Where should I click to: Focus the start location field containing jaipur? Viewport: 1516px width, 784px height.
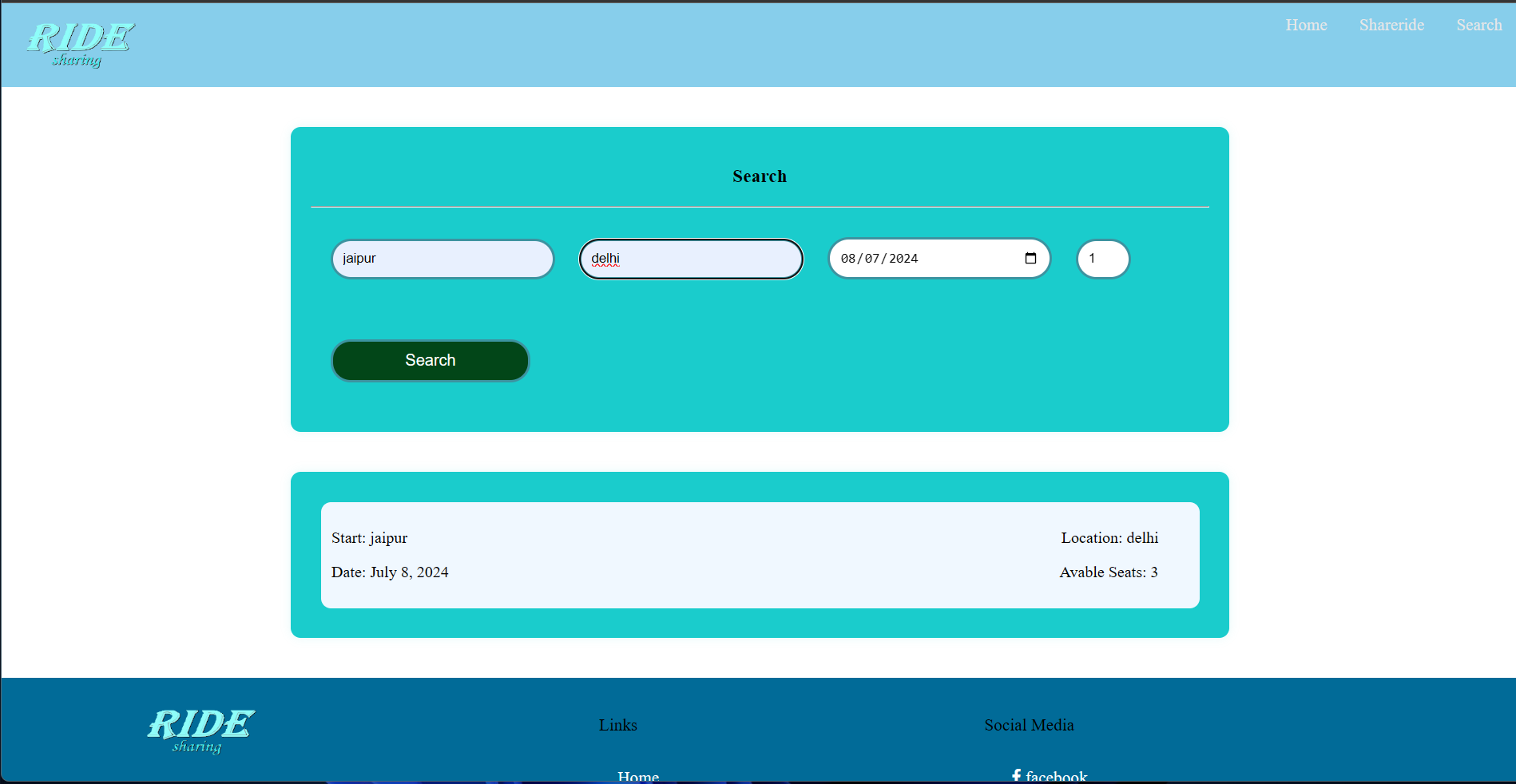coord(442,259)
